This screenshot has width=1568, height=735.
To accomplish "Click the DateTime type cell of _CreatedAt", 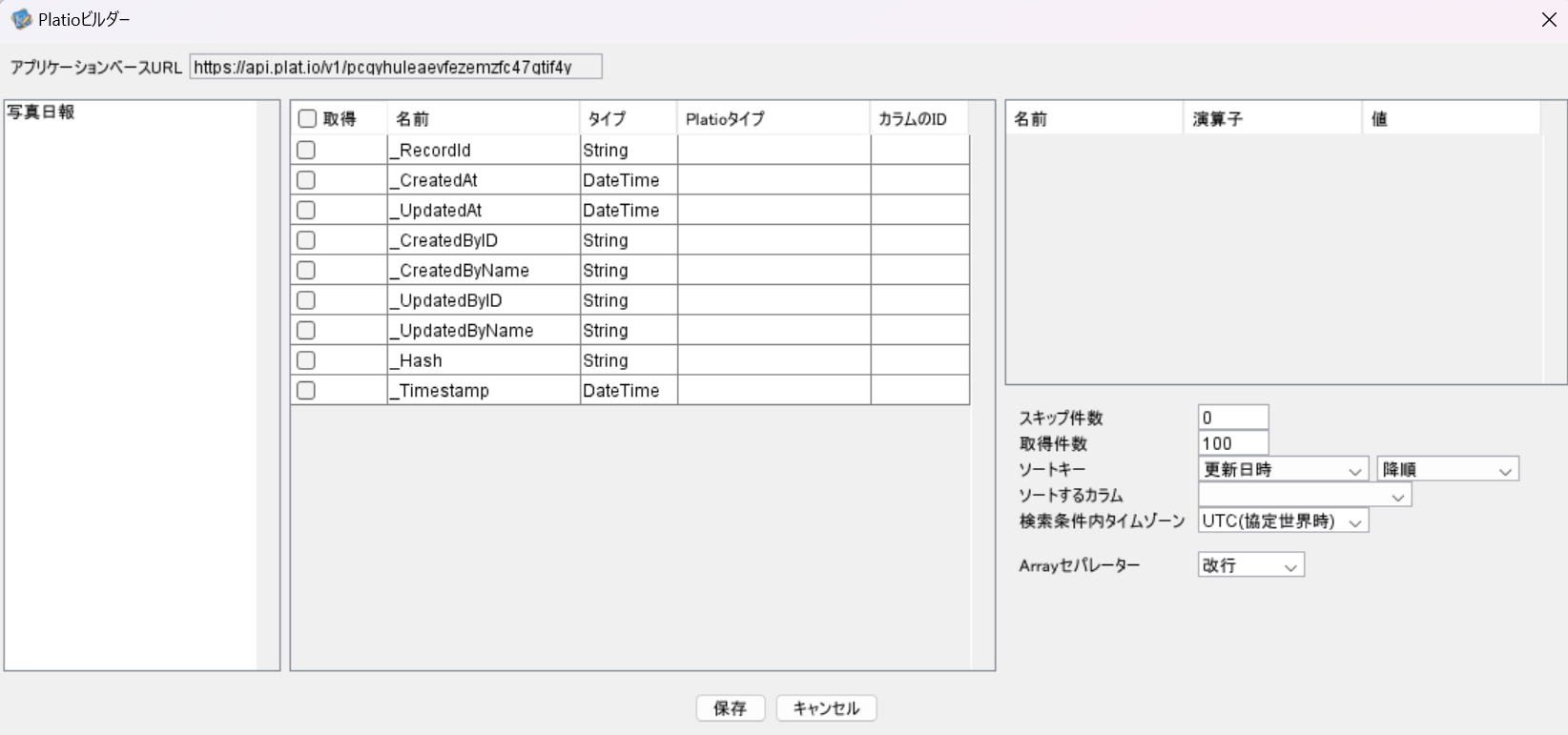I will click(629, 180).
